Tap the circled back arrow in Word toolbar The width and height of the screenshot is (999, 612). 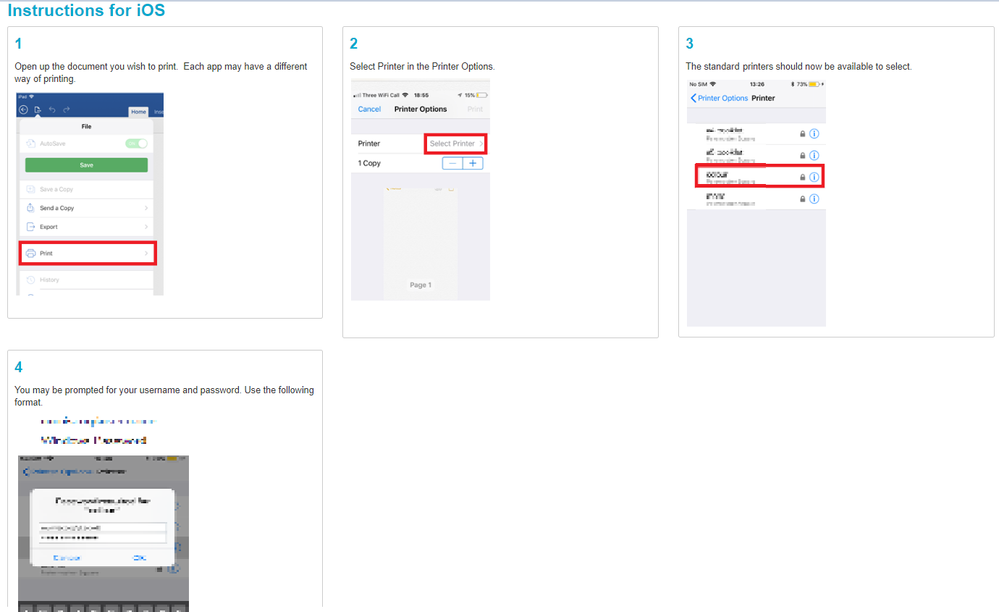coord(24,110)
